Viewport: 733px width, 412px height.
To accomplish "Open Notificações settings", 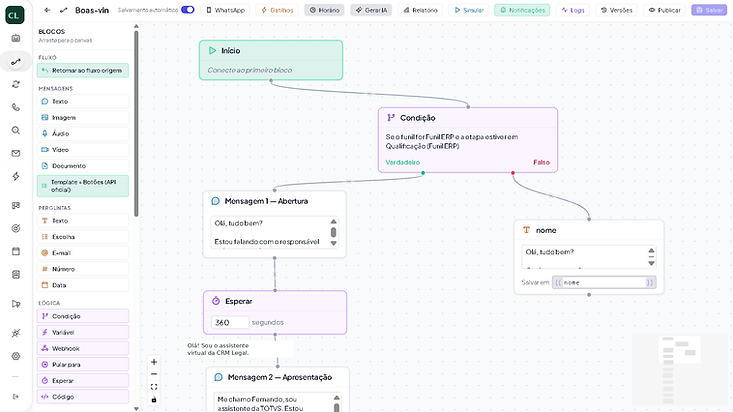I will (522, 10).
